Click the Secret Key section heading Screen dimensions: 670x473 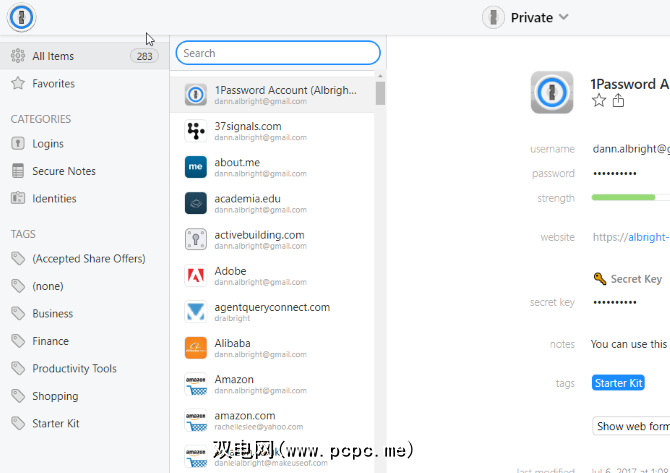[x=636, y=279]
